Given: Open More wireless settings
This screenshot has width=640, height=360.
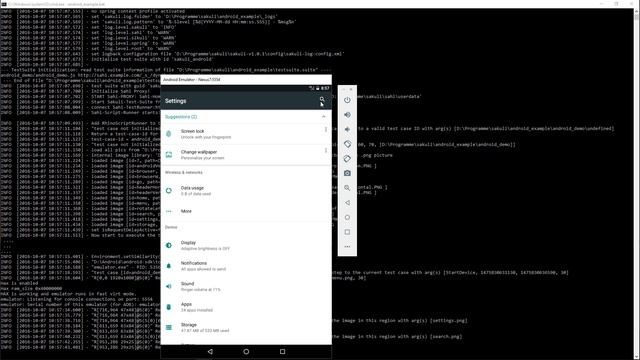Looking at the screenshot, I should 246,211.
